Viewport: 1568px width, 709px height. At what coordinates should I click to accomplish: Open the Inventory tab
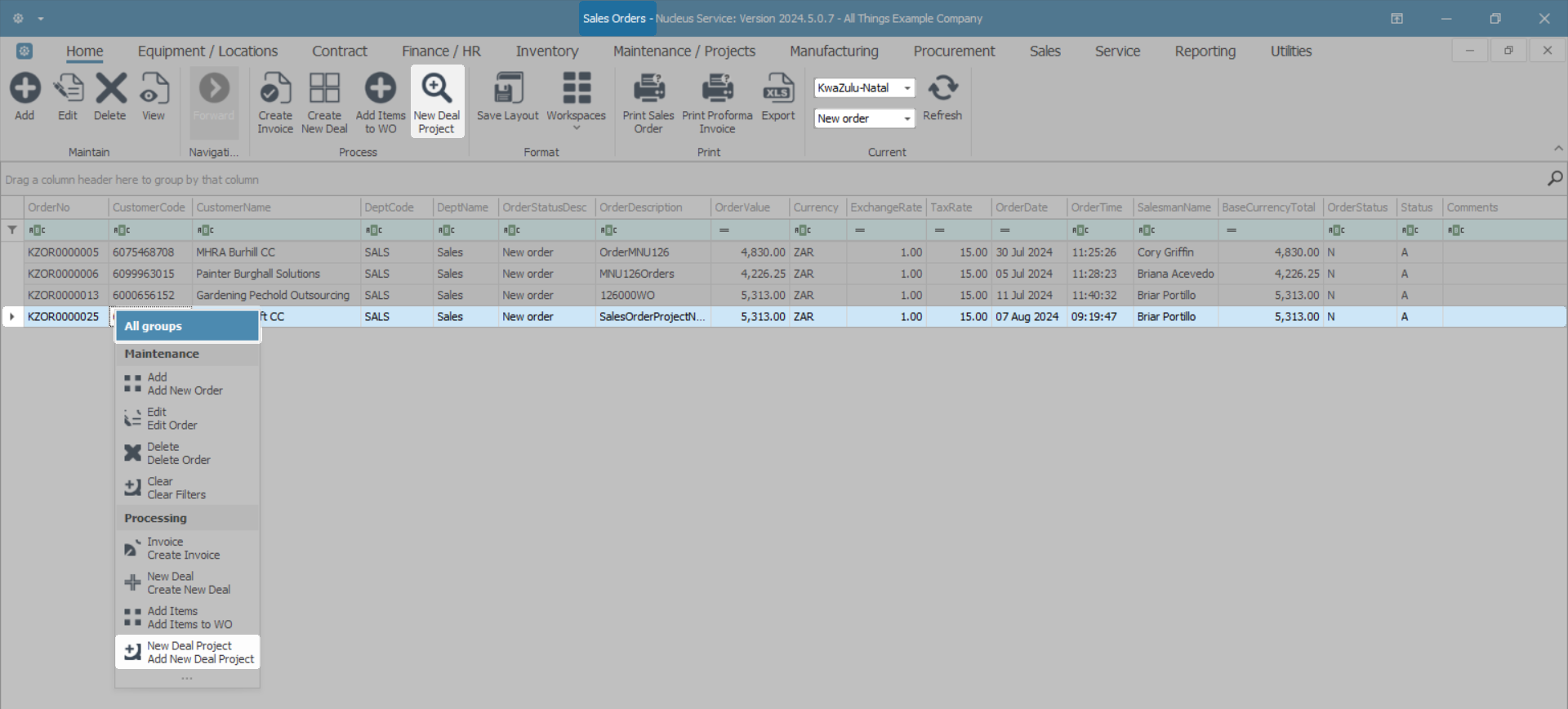click(x=547, y=51)
